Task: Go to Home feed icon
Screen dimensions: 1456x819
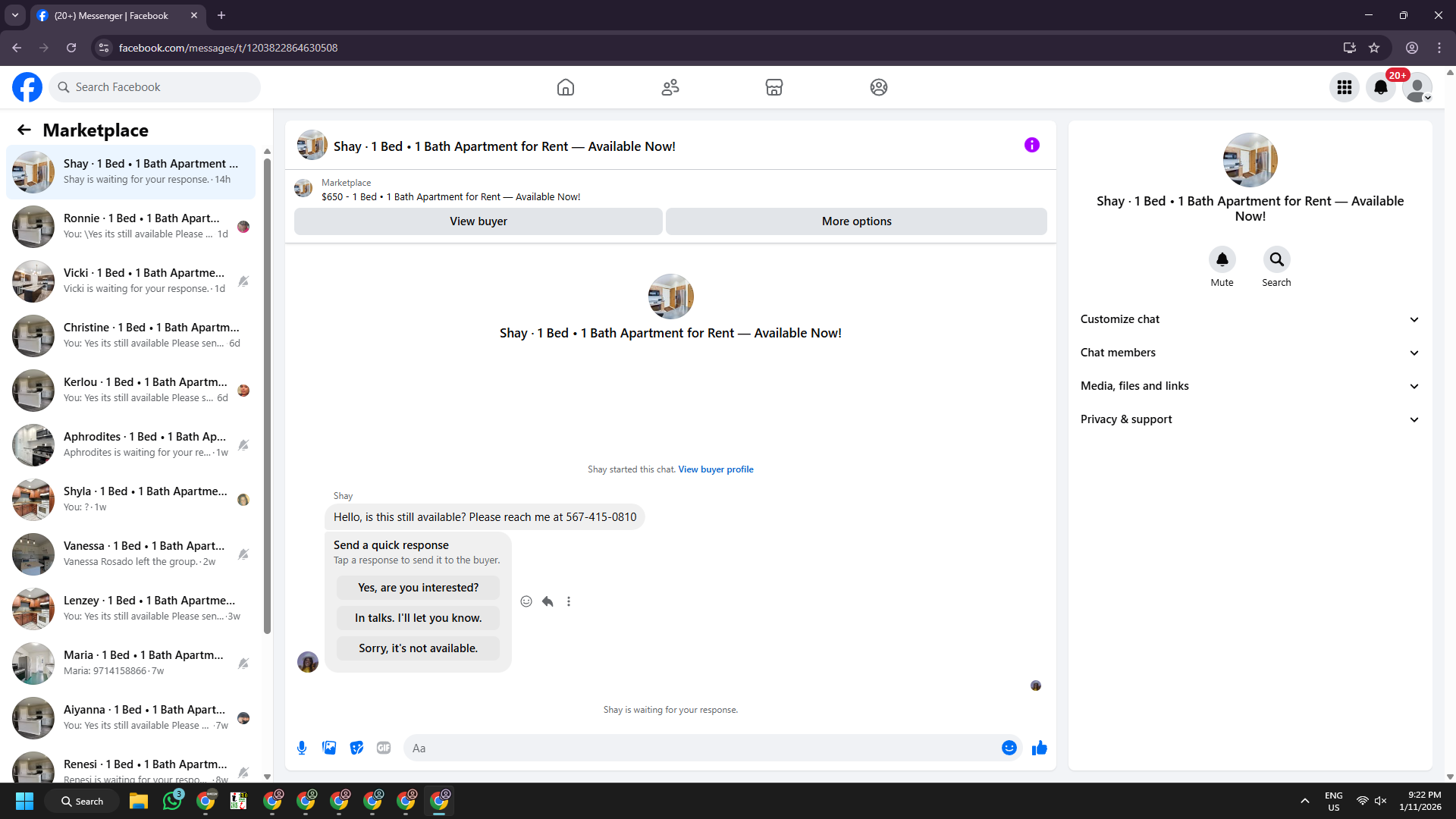Action: click(566, 87)
